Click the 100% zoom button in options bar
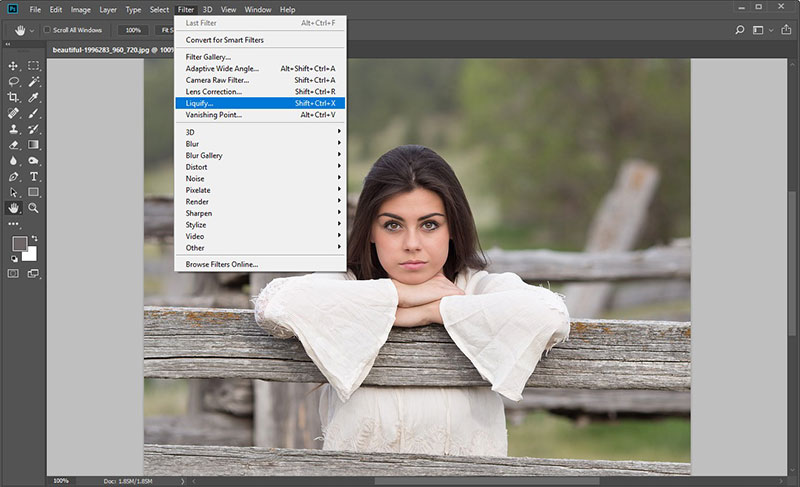The image size is (800, 487). (x=133, y=30)
